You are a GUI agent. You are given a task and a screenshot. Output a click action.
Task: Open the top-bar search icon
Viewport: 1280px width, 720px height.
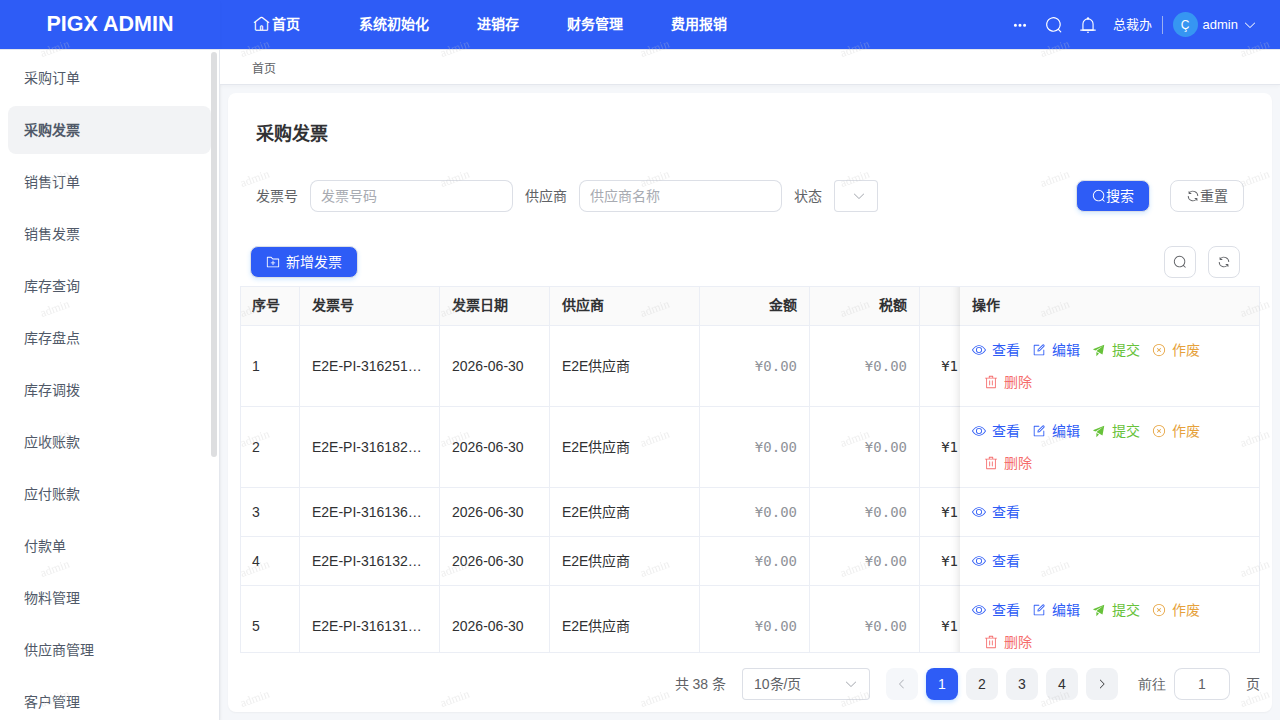click(1053, 25)
